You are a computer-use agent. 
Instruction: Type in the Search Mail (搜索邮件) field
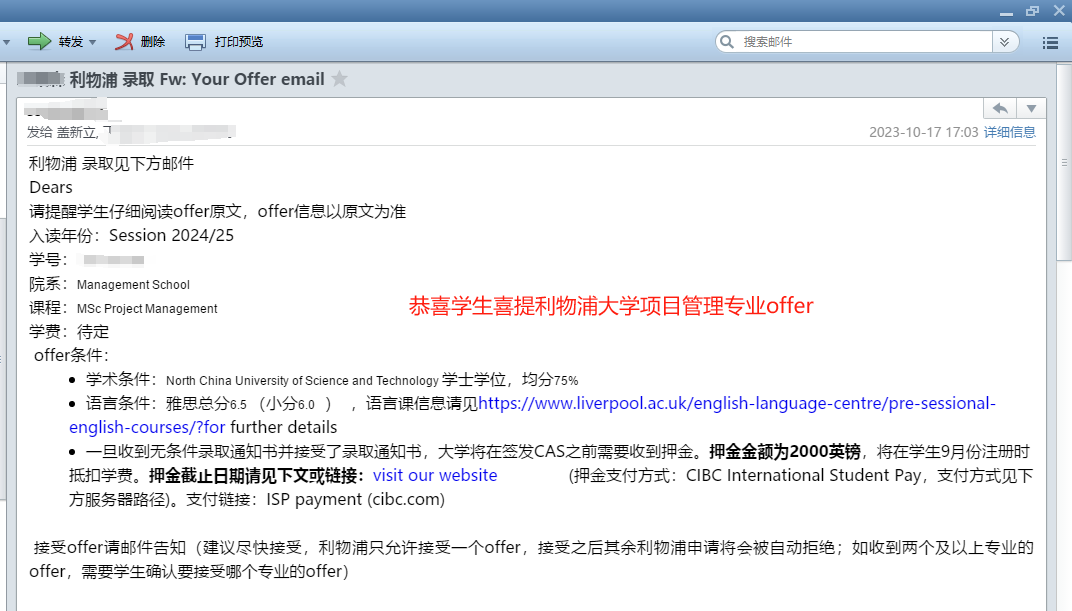pos(860,42)
